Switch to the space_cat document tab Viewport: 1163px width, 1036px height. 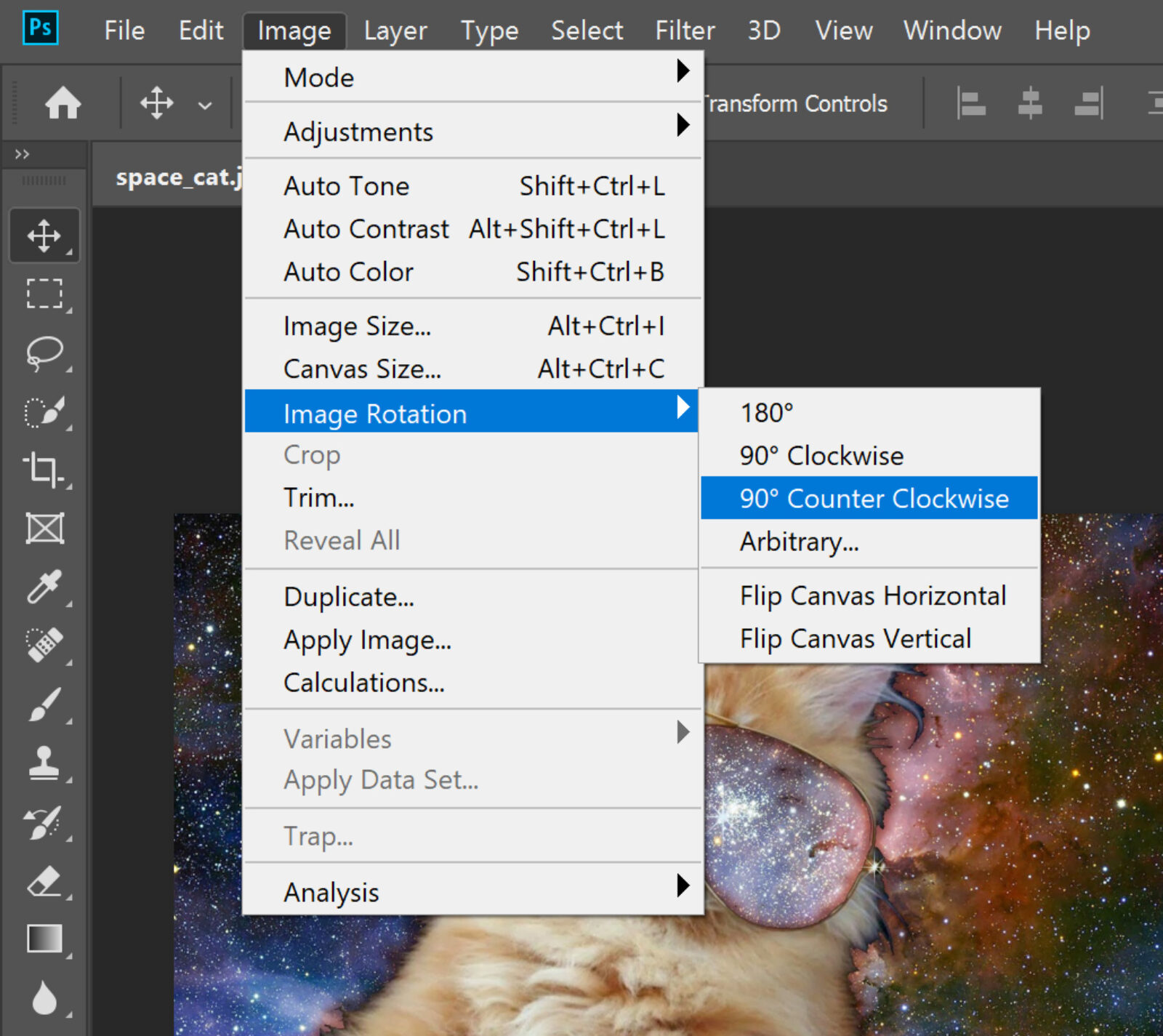[178, 177]
